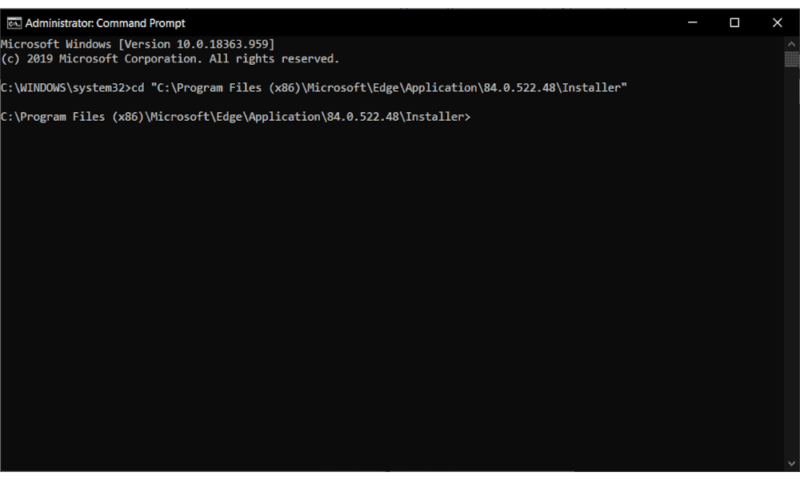Close the Administrator Command Prompt window
This screenshot has width=800, height=480.
777,22
